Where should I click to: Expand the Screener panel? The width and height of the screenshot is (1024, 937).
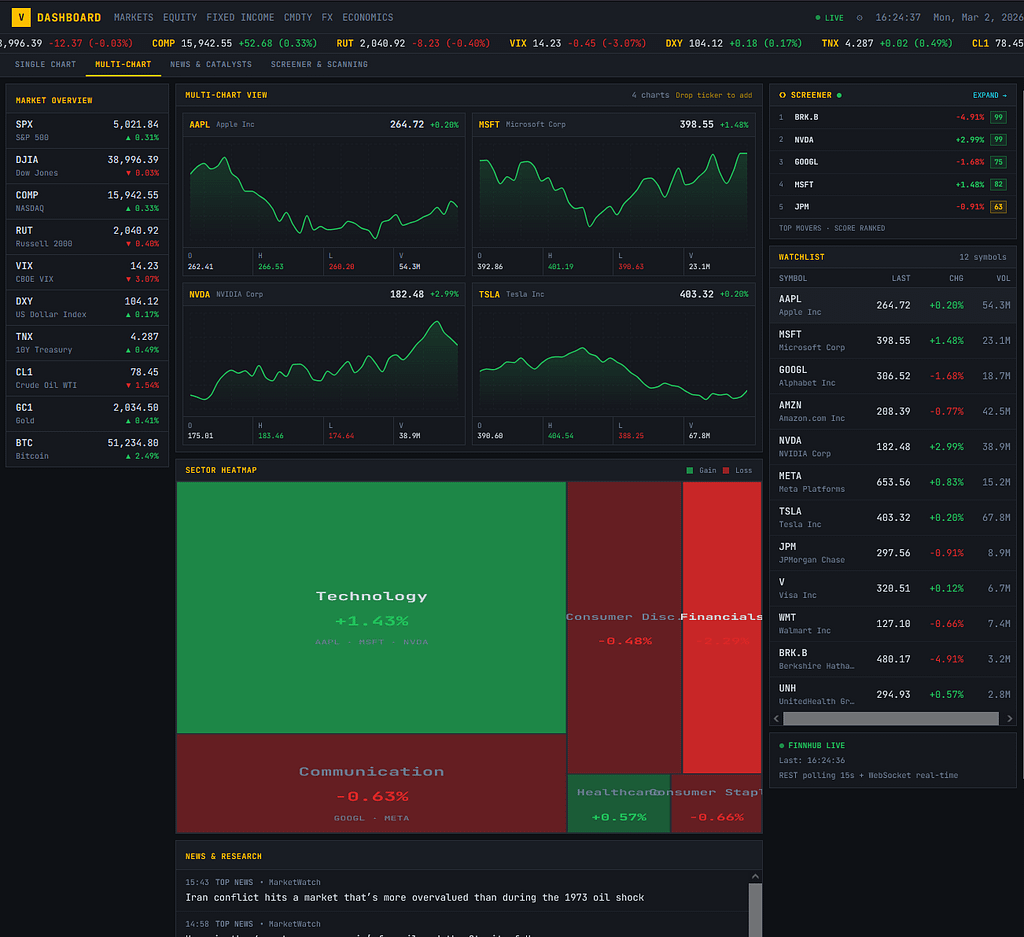(x=988, y=95)
